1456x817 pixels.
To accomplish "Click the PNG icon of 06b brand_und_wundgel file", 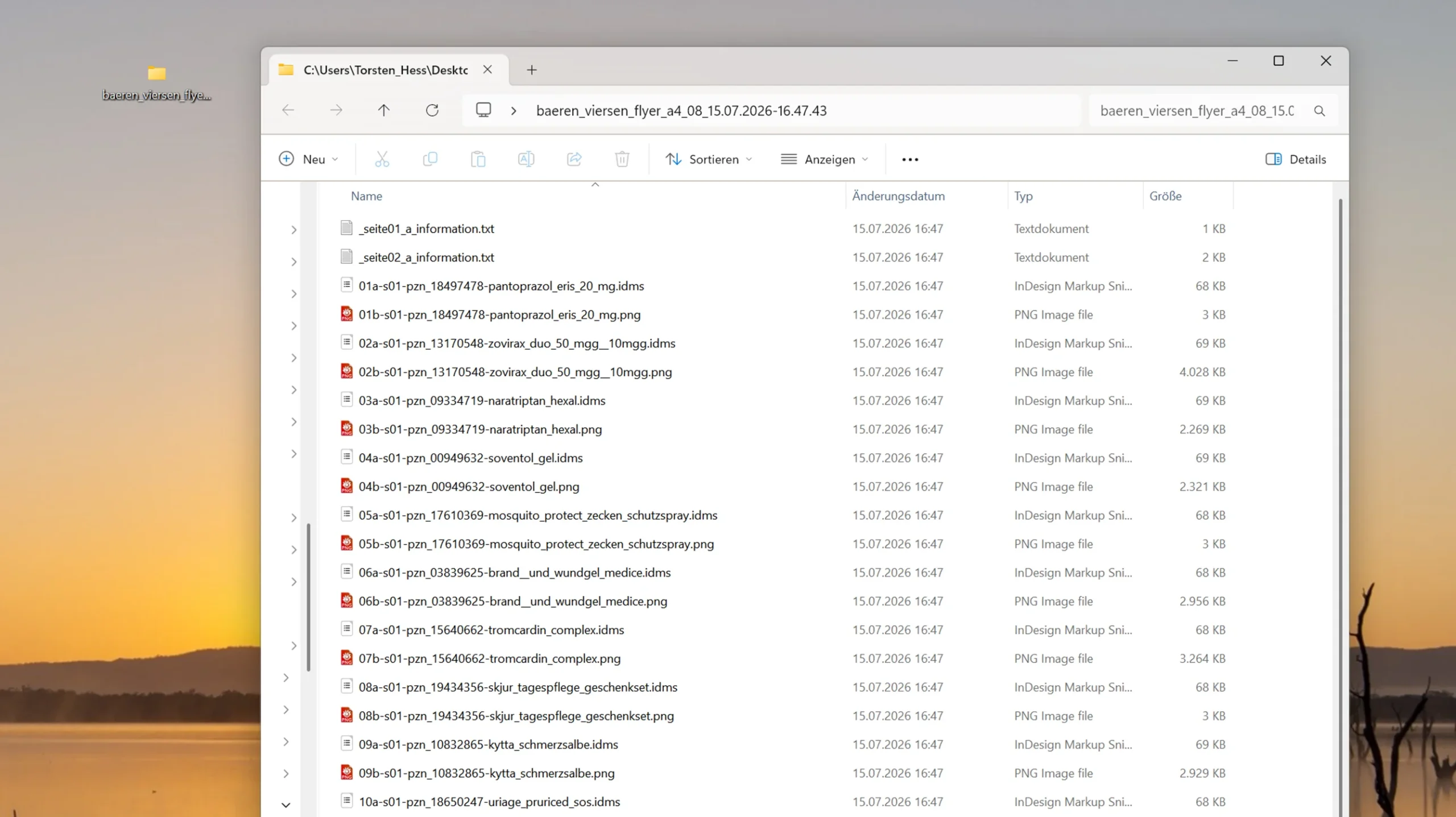I will coord(346,601).
